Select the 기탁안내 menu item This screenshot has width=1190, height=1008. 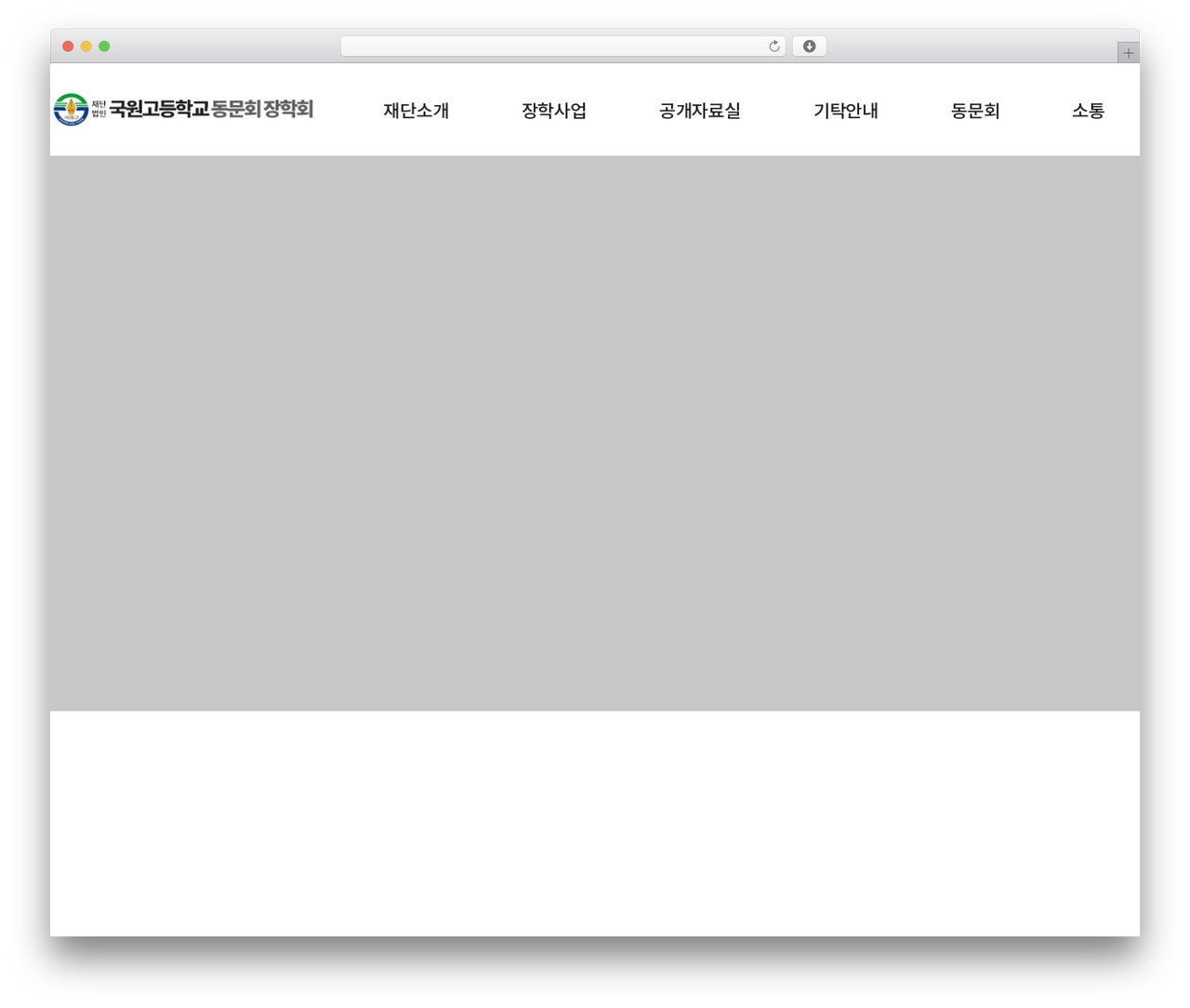846,111
